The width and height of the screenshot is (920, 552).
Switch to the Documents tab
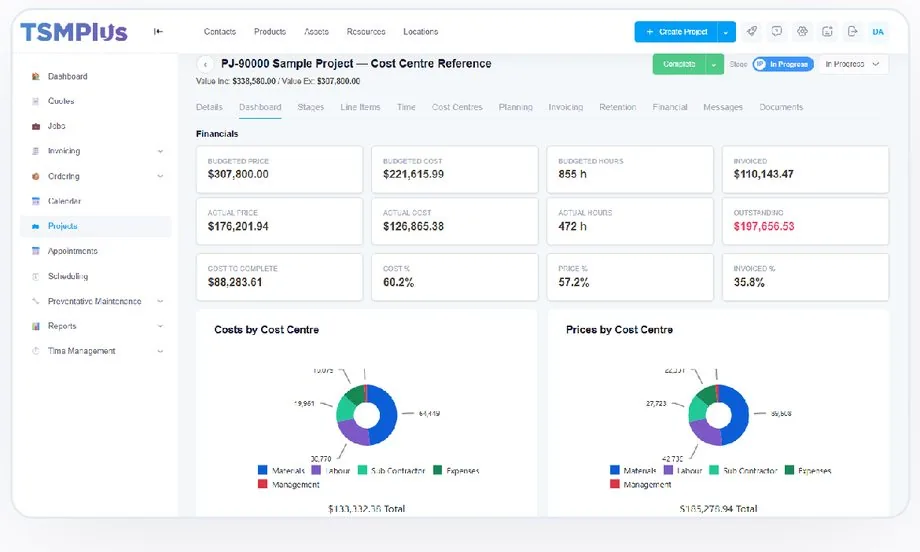click(781, 107)
